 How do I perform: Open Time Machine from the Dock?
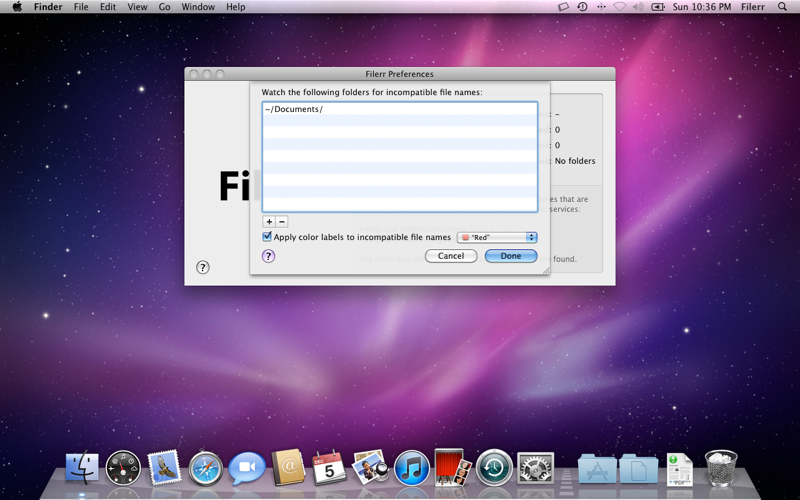coord(494,468)
